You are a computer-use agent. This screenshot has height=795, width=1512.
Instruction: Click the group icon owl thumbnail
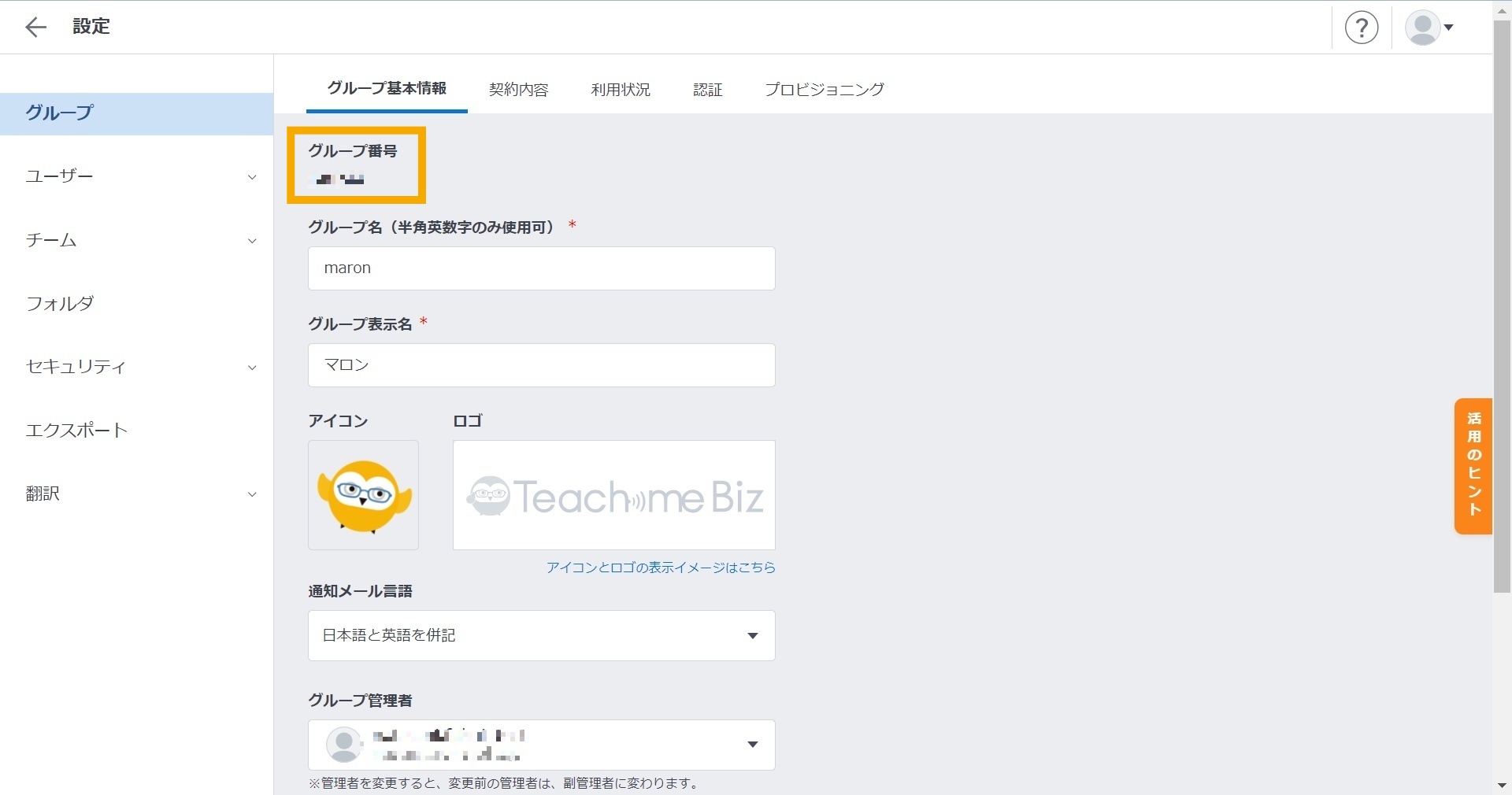363,495
